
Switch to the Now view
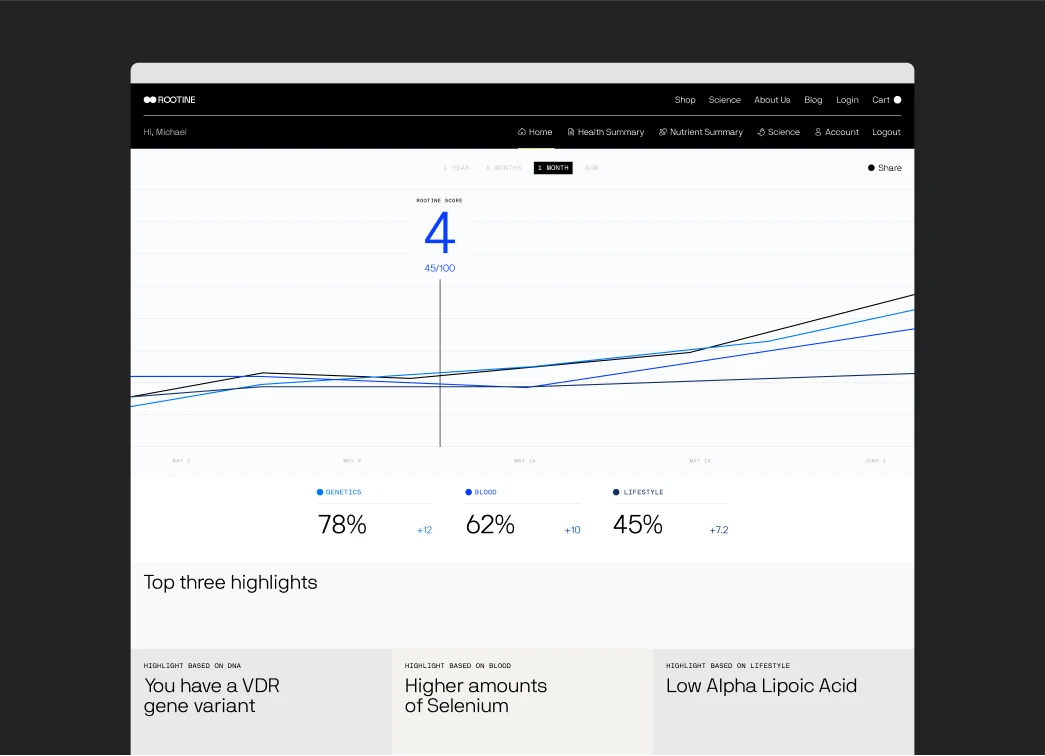click(592, 168)
